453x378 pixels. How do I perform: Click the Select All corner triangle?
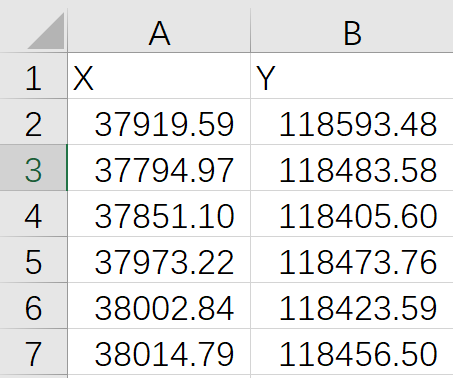click(x=47, y=31)
